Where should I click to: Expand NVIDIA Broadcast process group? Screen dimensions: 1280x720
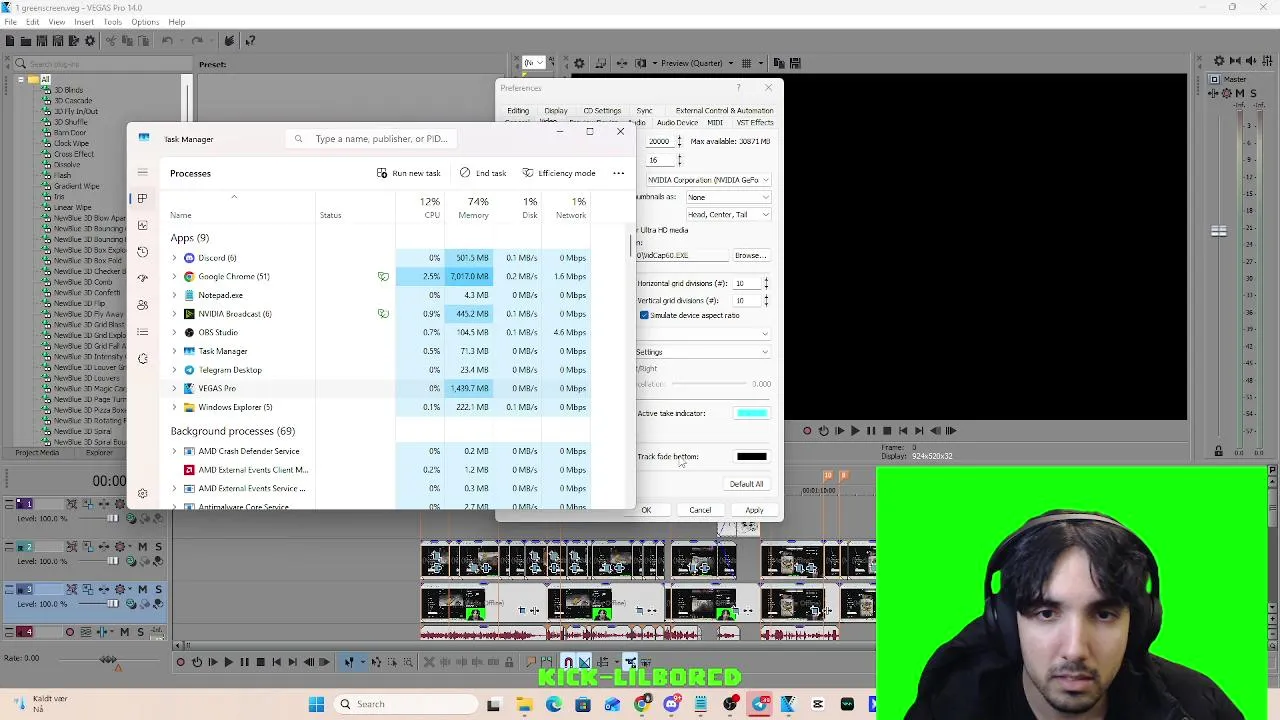click(174, 314)
